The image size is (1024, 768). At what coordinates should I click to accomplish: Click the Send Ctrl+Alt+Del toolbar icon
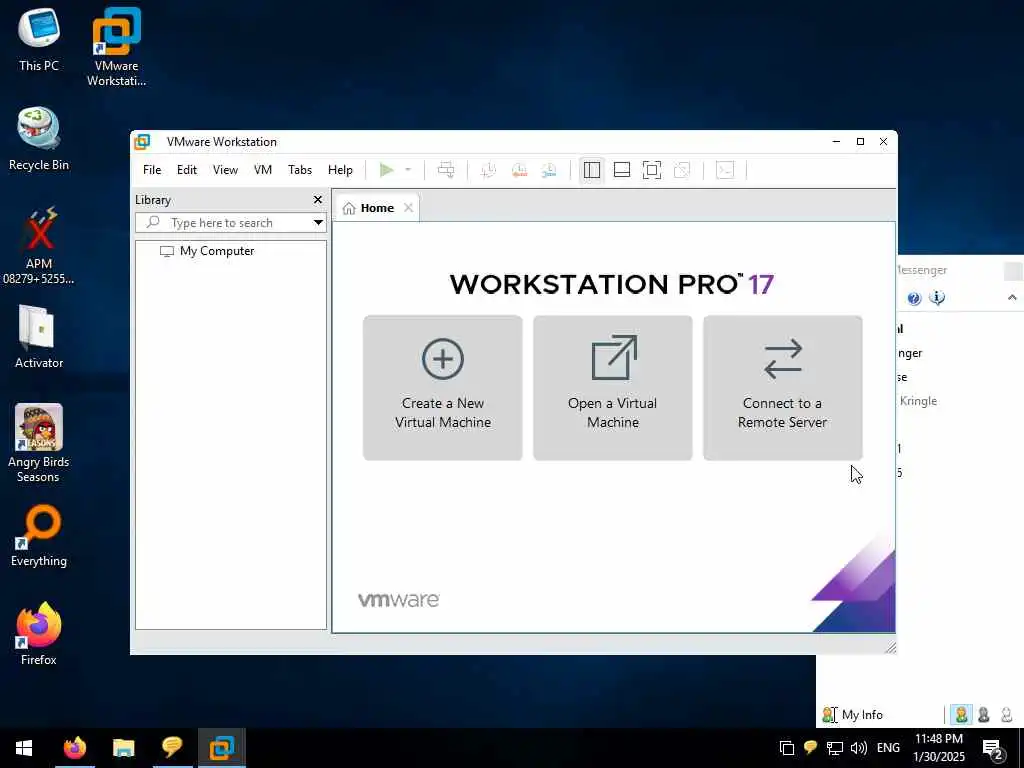click(x=446, y=170)
